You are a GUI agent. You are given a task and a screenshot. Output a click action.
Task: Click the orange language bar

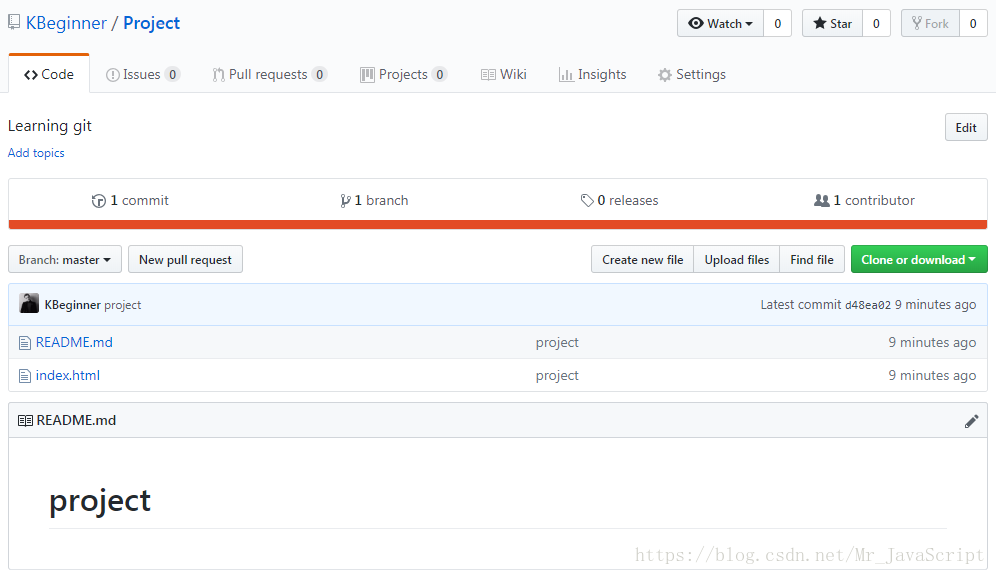pyautogui.click(x=498, y=224)
